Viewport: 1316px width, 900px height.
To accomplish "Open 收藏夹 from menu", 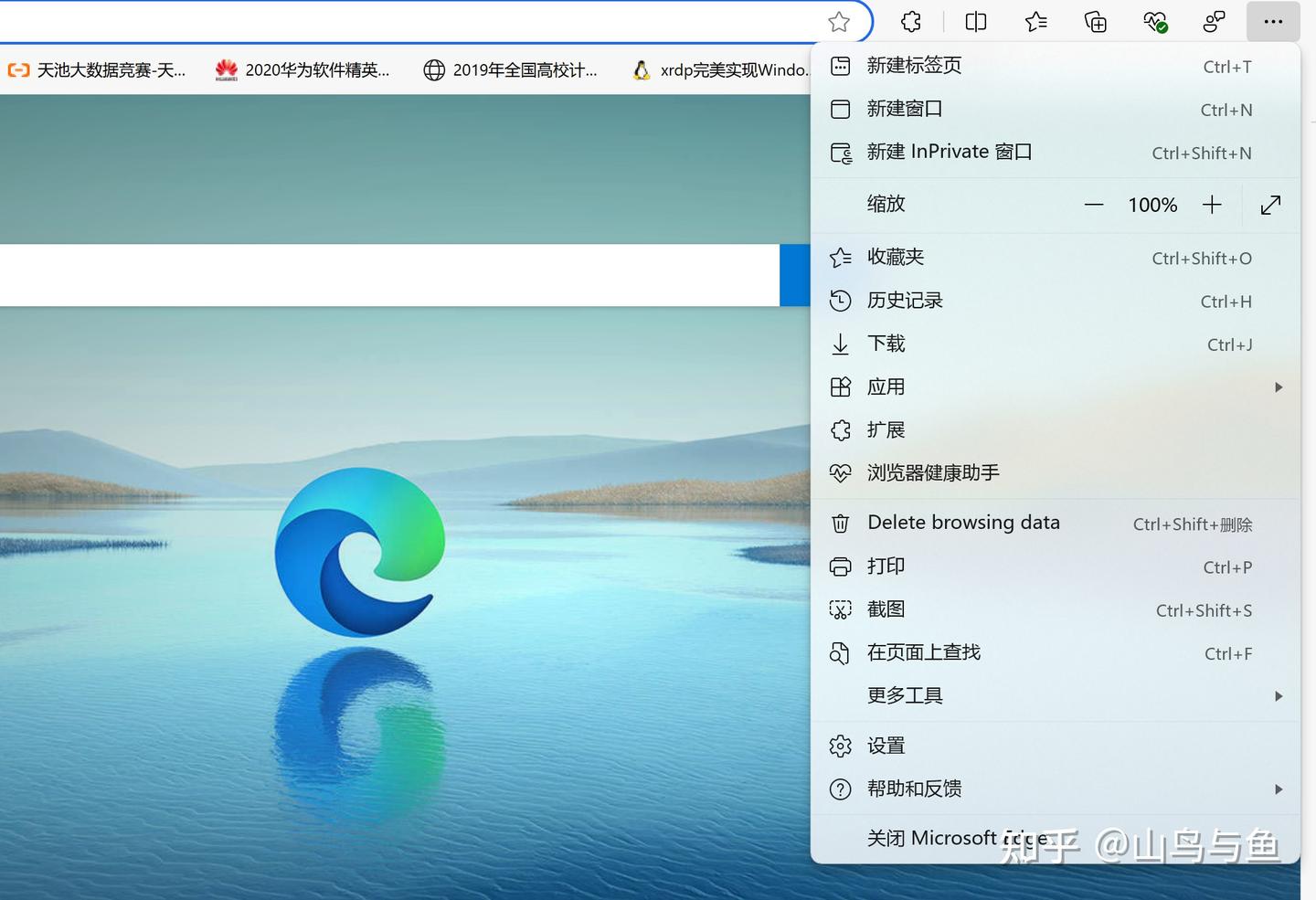I will (x=1056, y=258).
